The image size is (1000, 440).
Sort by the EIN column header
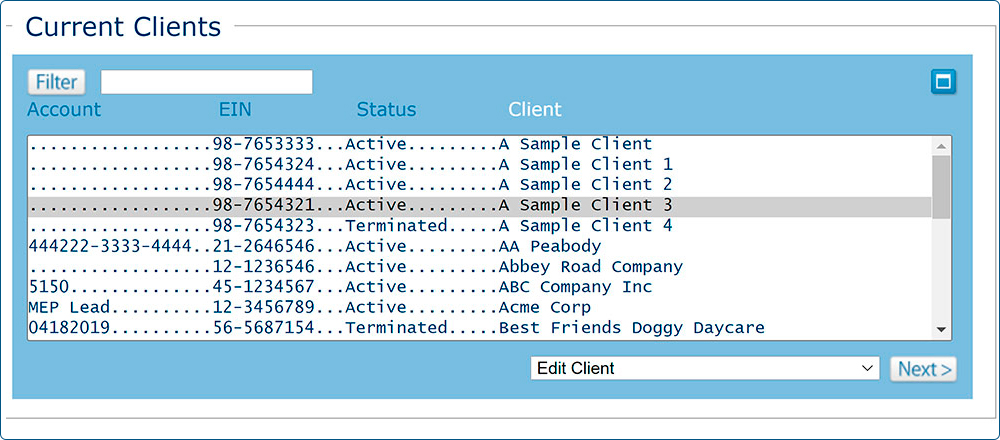(x=235, y=110)
